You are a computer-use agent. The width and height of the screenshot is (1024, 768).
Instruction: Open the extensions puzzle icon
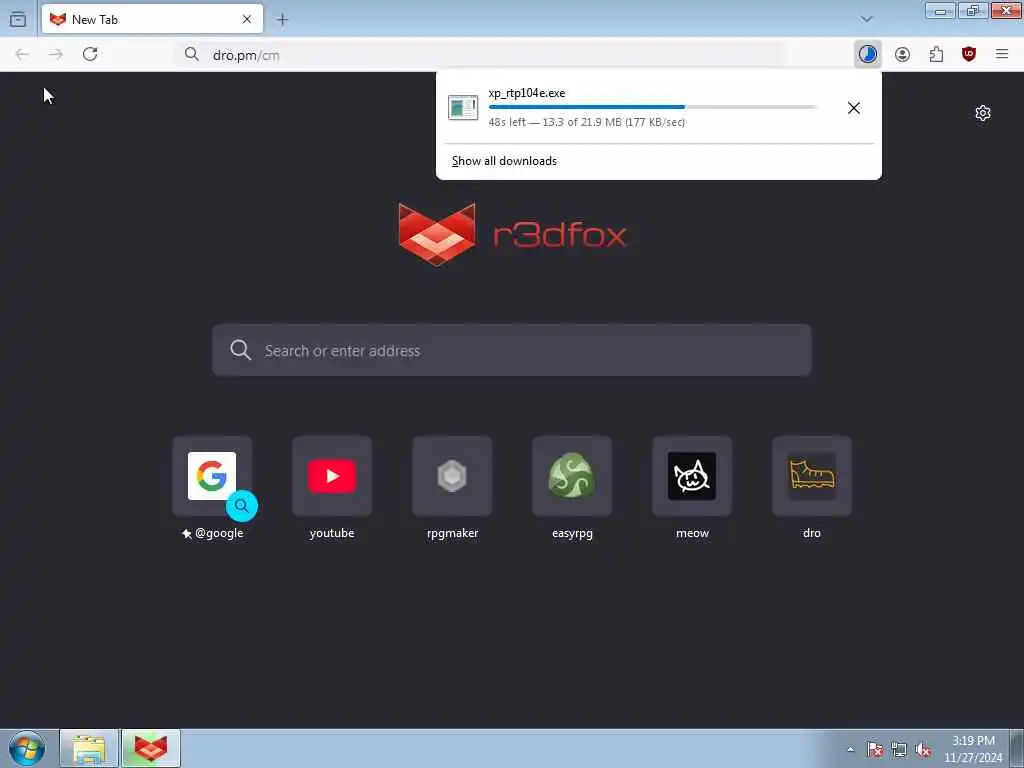pos(936,55)
